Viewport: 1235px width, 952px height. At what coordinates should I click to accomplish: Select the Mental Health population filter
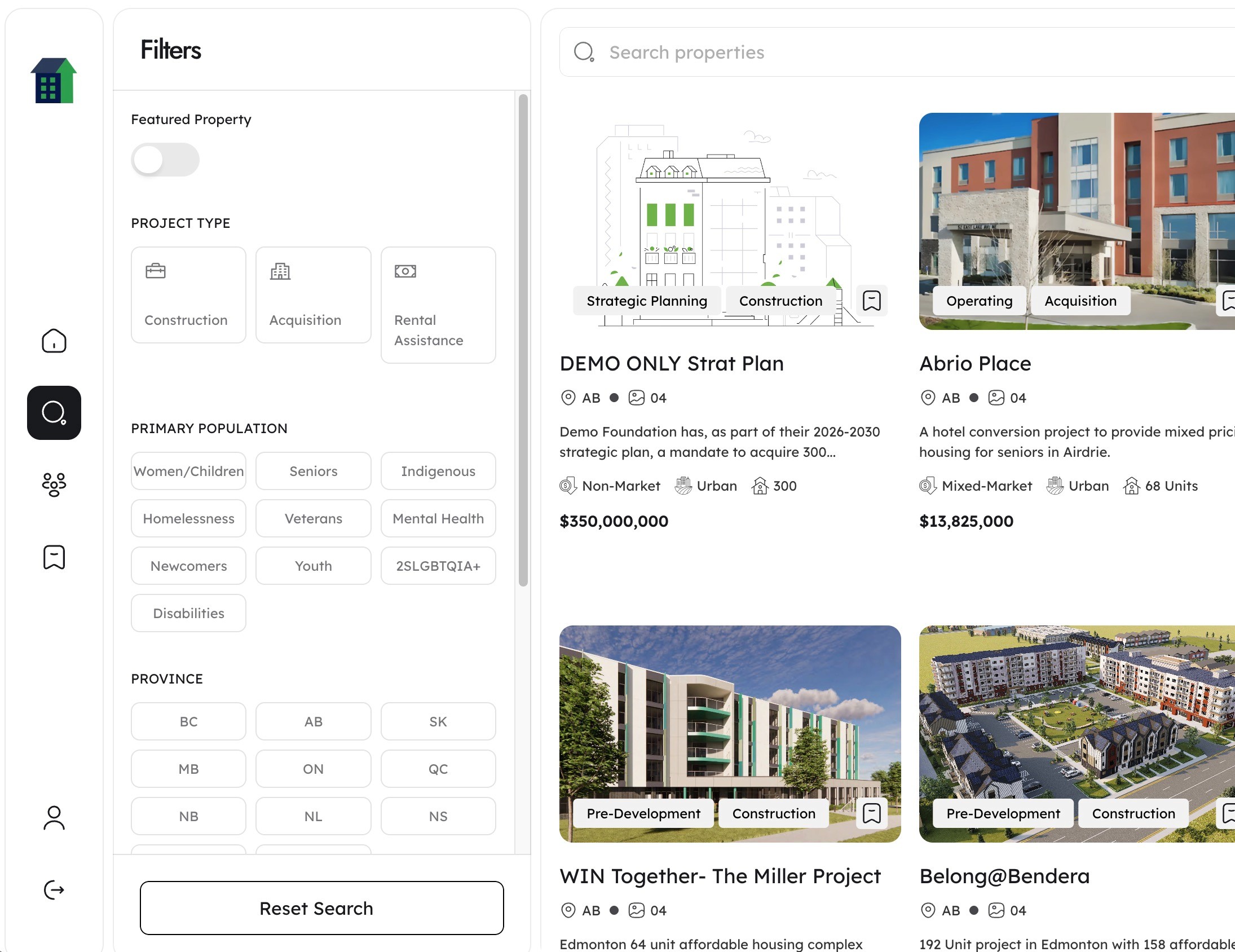[x=438, y=518]
